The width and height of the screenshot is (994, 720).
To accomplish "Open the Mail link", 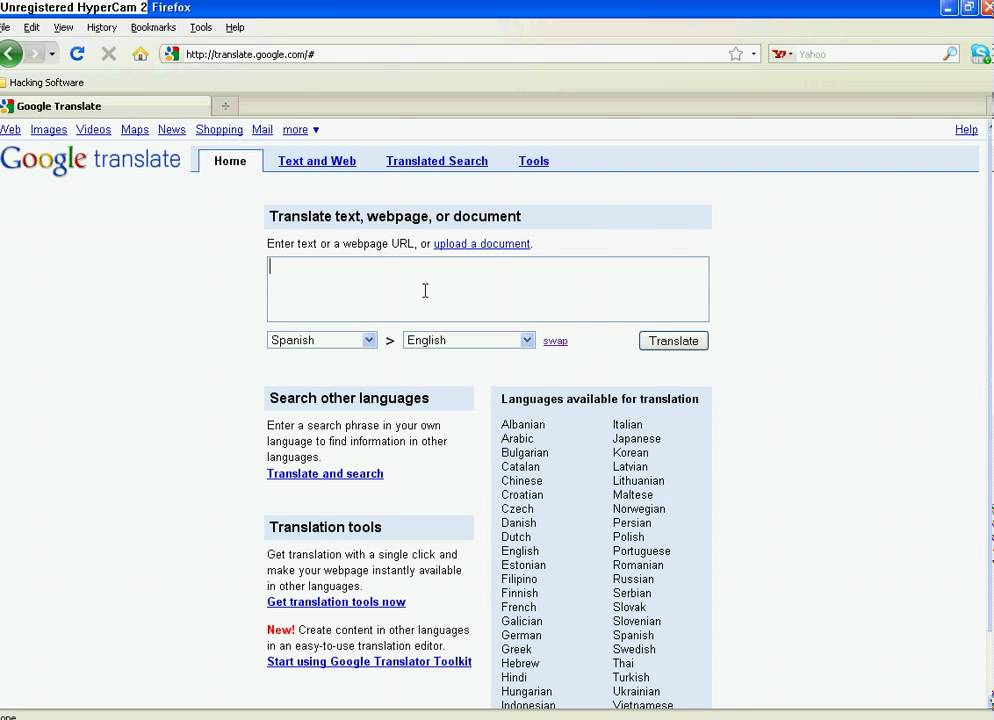I will (x=262, y=129).
